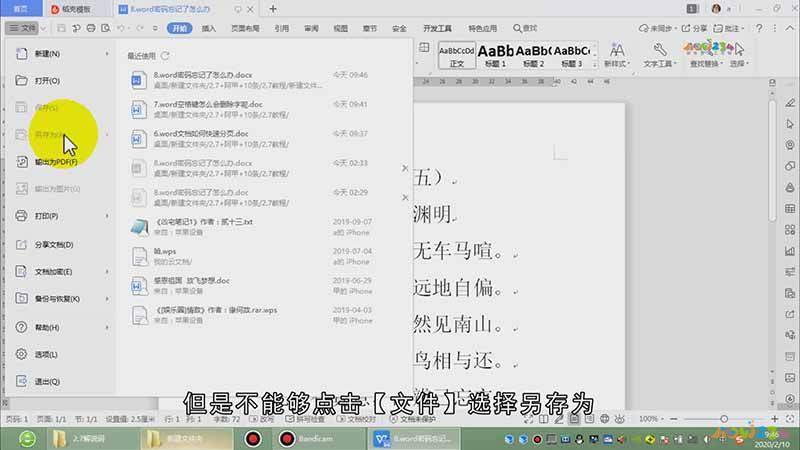800x450 pixels.
Task: Switch to the 插入 ribbon tab
Action: (x=209, y=28)
